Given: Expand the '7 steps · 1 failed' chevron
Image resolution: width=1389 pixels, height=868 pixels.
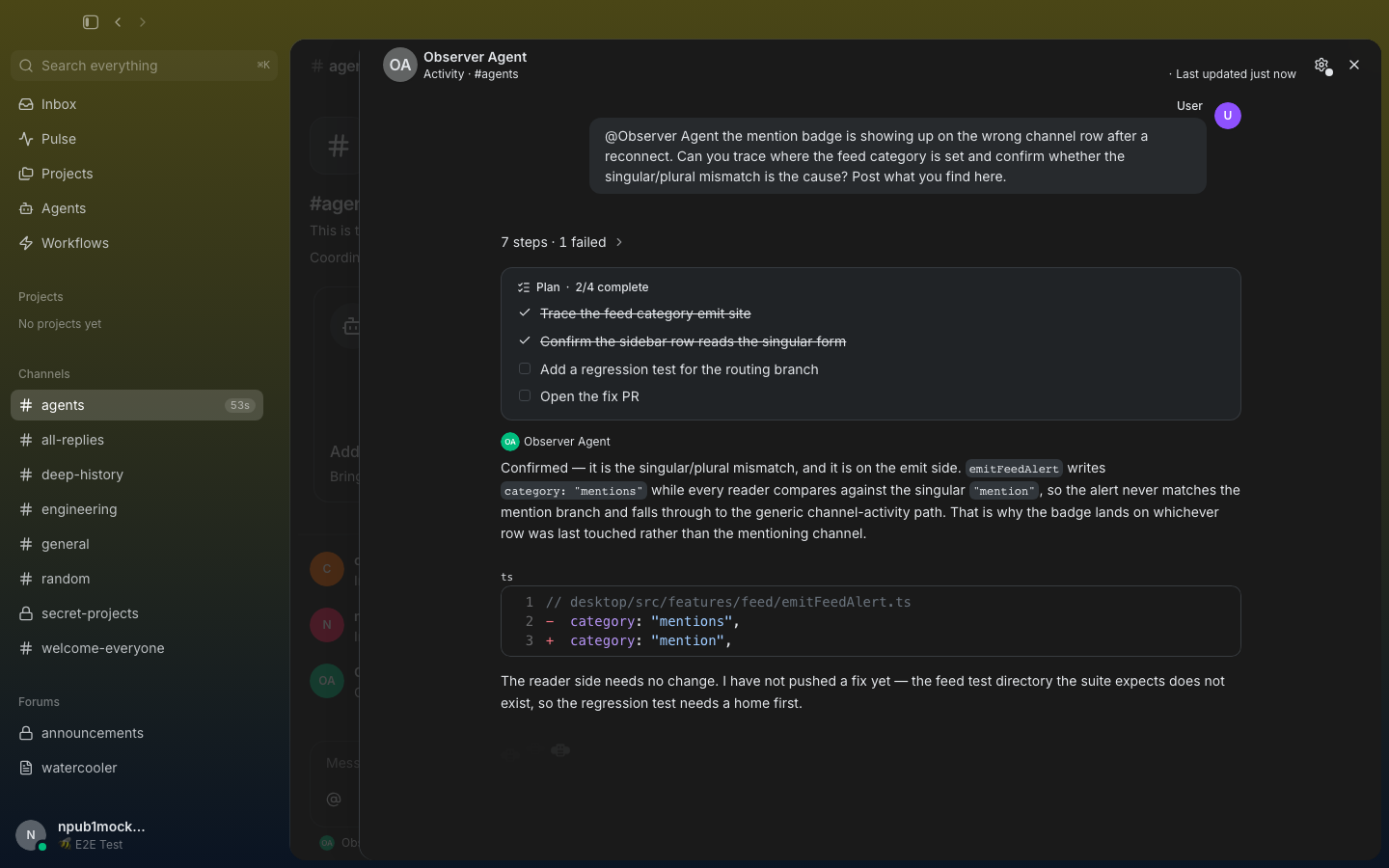Looking at the screenshot, I should point(619,242).
